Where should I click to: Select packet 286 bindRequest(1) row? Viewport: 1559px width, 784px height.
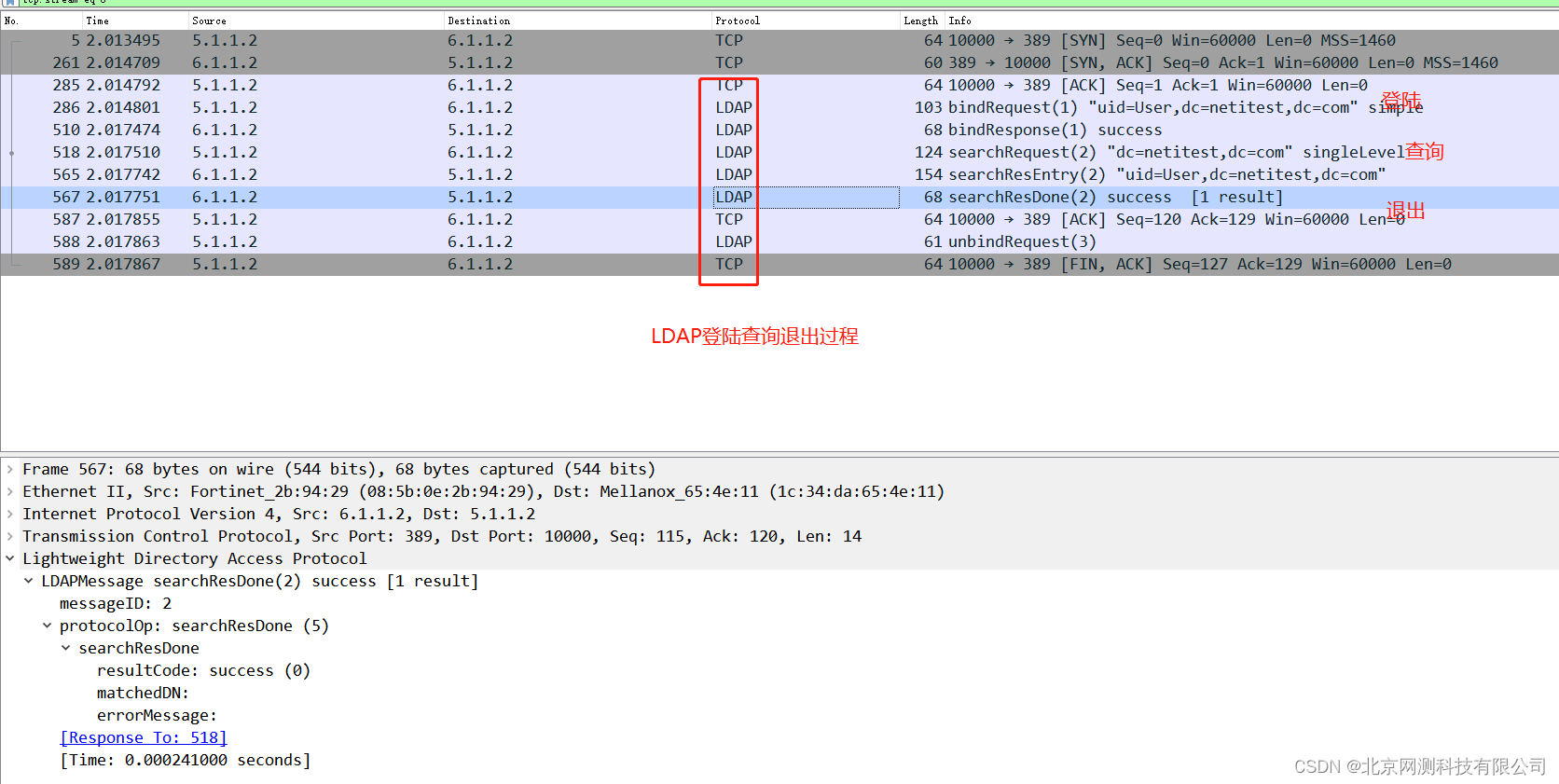(x=779, y=107)
